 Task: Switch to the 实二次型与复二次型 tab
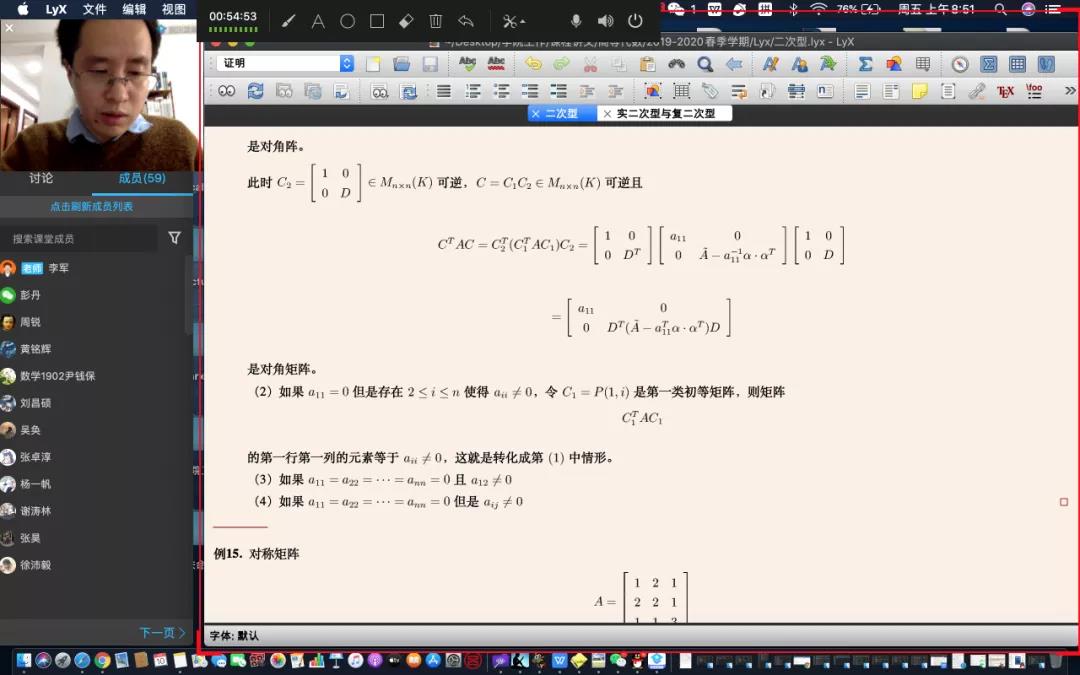coord(665,114)
